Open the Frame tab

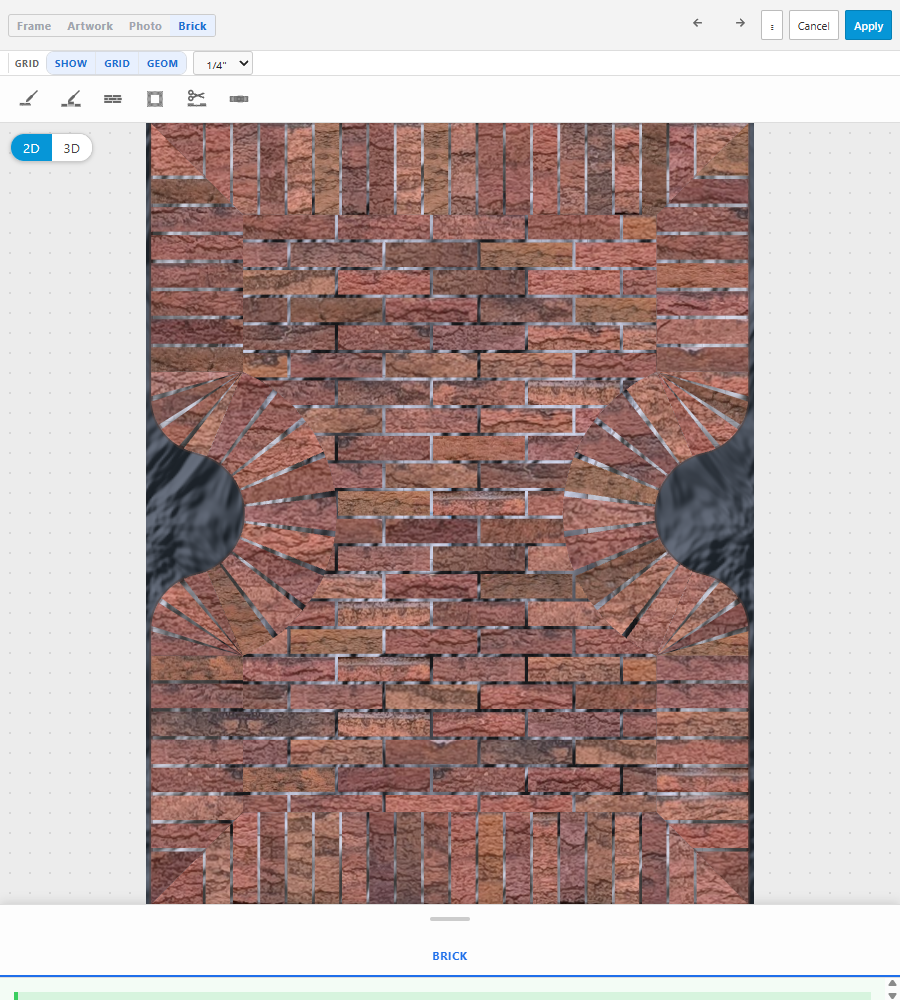pos(34,26)
